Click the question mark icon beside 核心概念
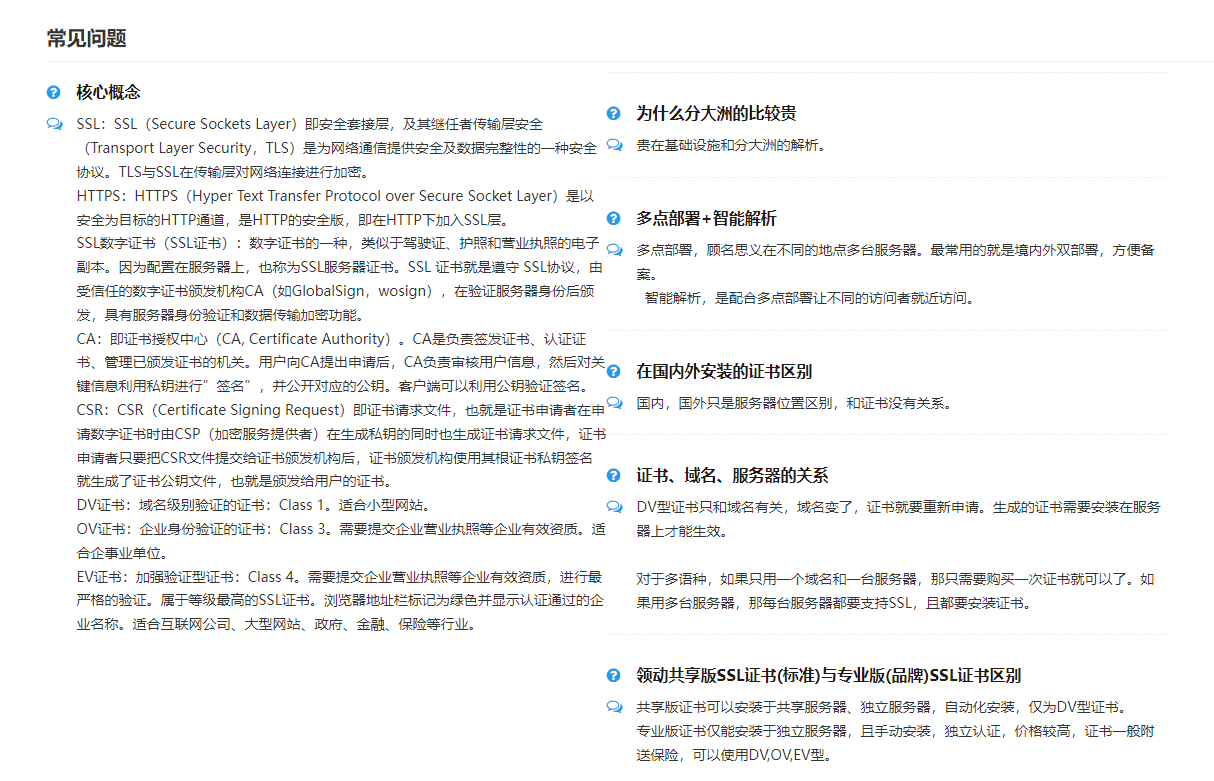Screen dimensions: 1214x781 pos(54,92)
